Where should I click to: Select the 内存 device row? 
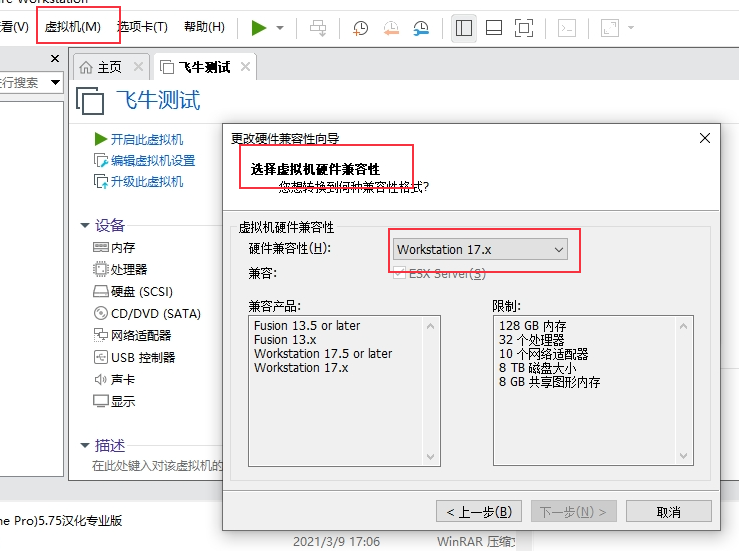(115, 247)
